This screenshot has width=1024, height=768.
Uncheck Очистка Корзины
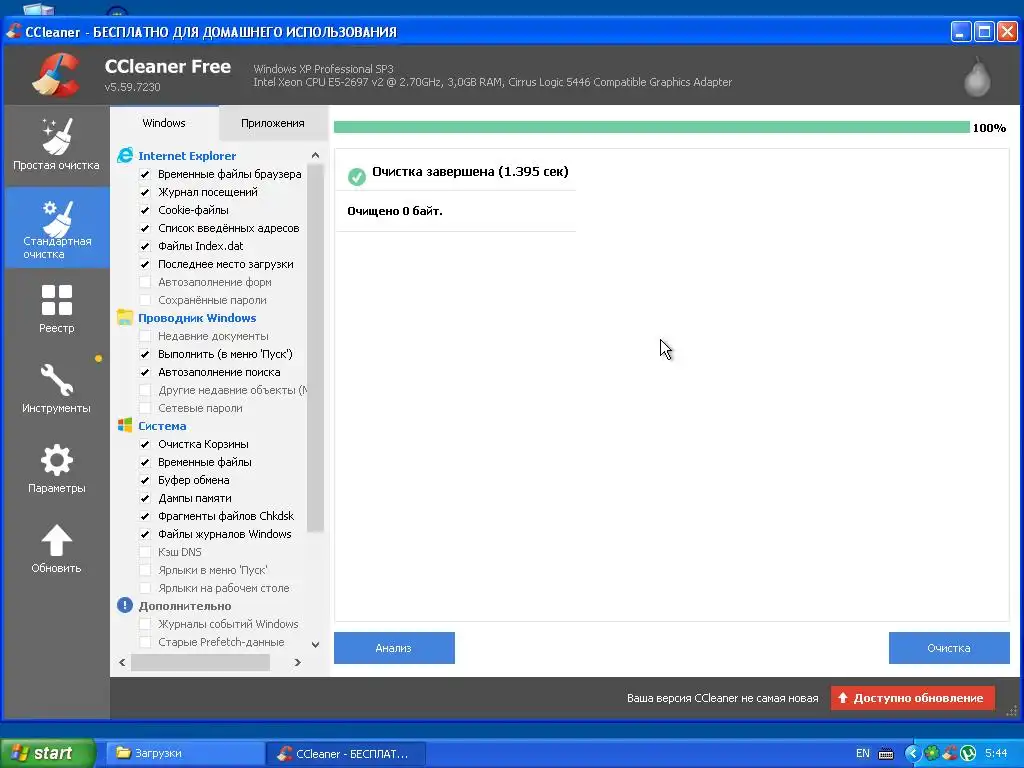pyautogui.click(x=145, y=444)
